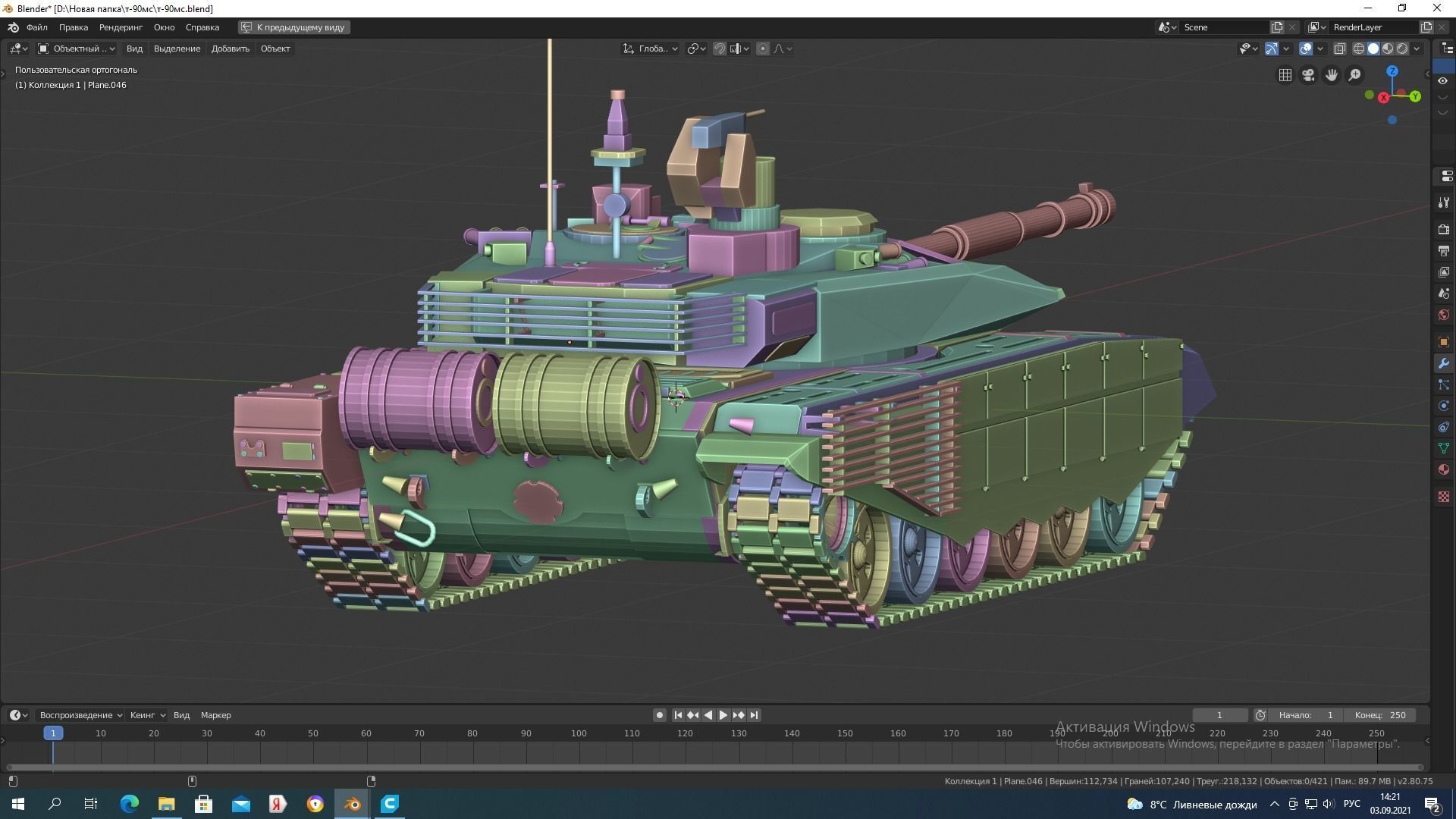The width and height of the screenshot is (1456, 819).
Task: Play animation forward
Action: (x=723, y=715)
